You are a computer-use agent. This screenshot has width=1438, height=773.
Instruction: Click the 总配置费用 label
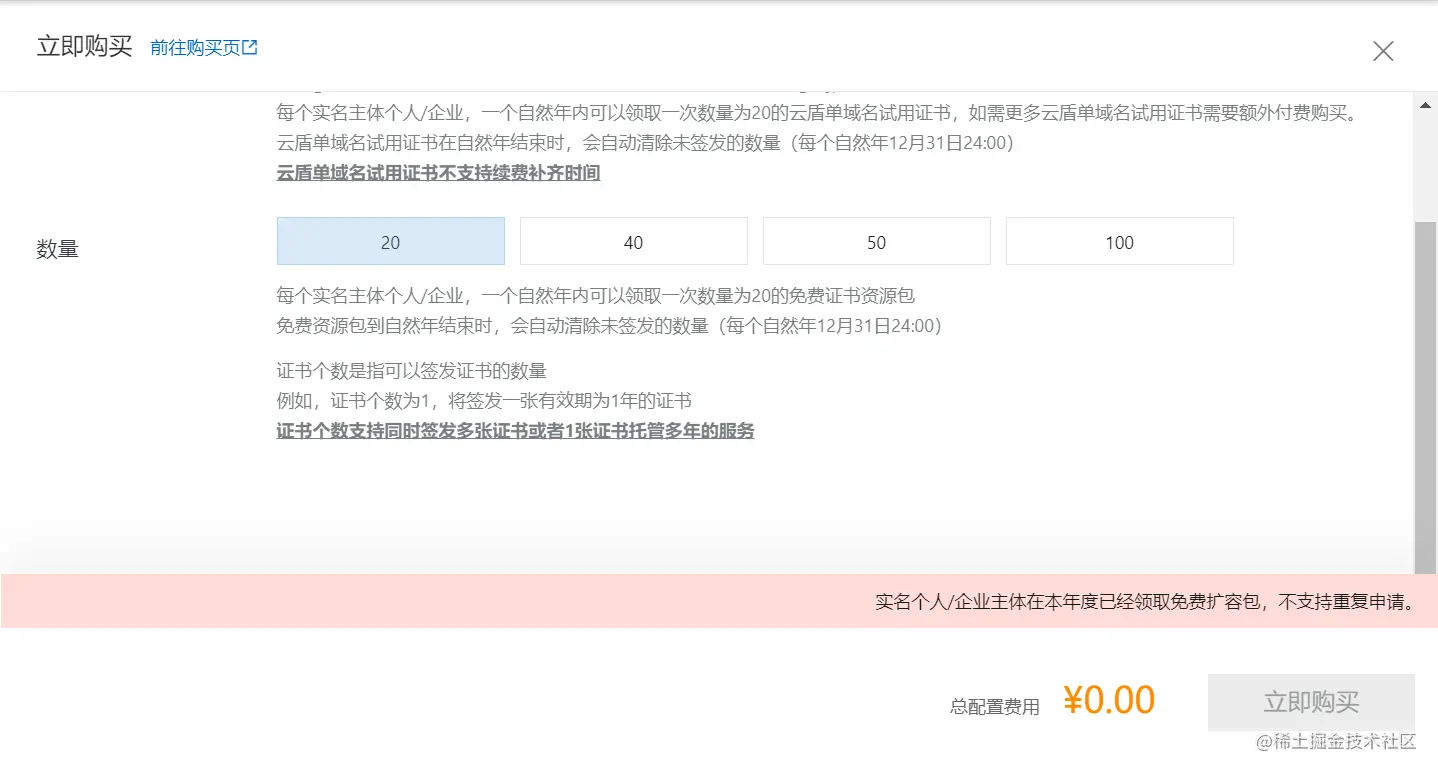pyautogui.click(x=995, y=707)
